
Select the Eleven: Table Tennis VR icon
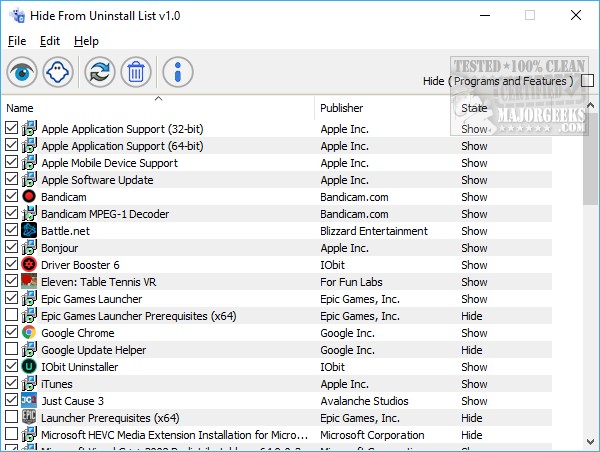(x=29, y=281)
